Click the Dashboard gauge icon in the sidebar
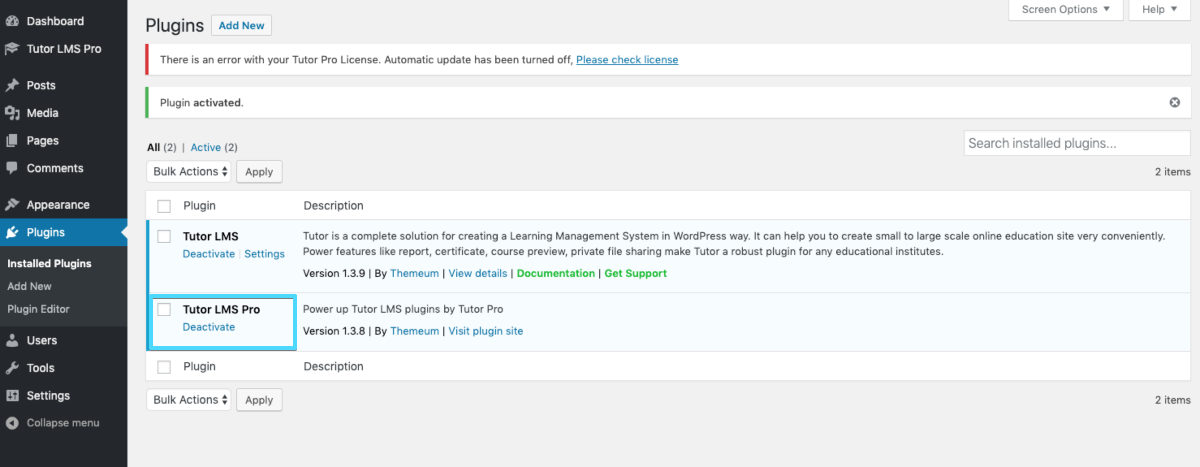Screen dimensions: 1200x467 (x=12, y=21)
